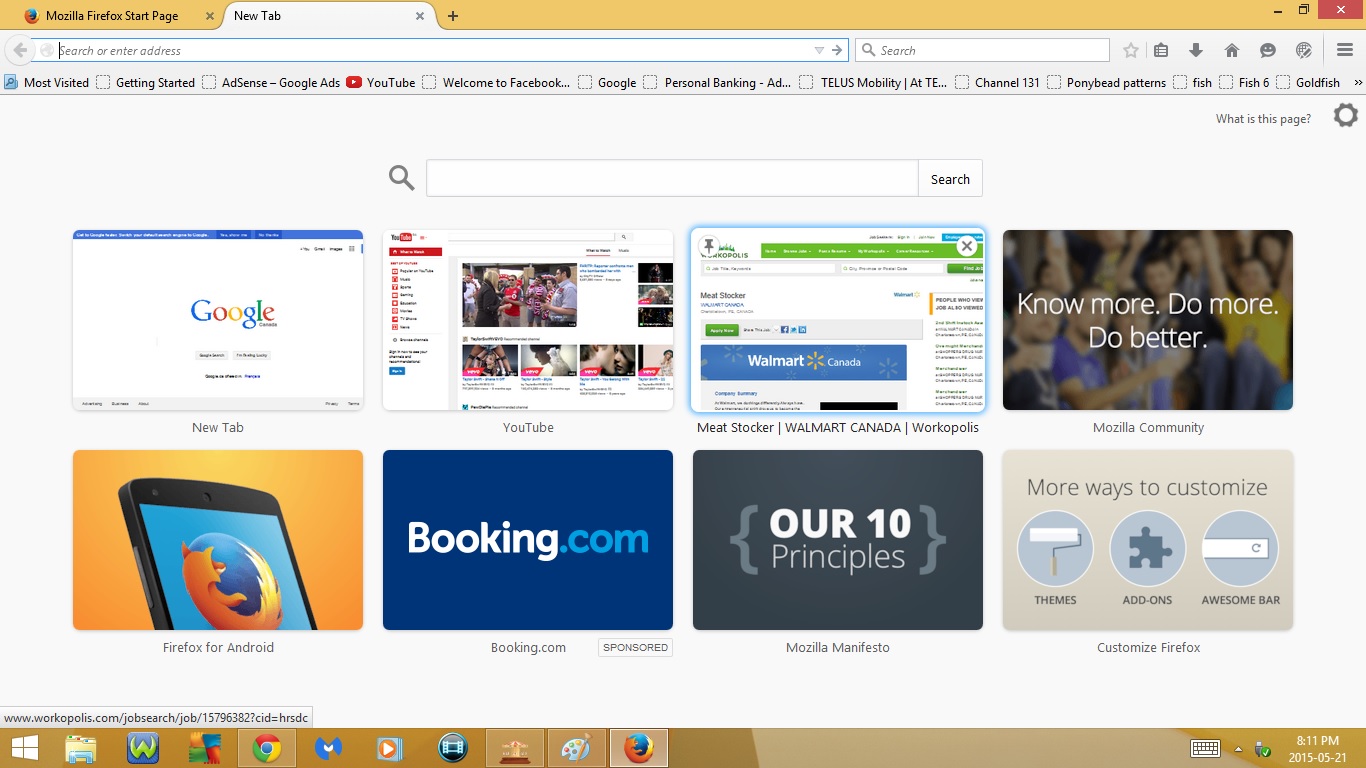Open Channel 131 bookmark
Image resolution: width=1366 pixels, height=768 pixels.
coord(998,83)
